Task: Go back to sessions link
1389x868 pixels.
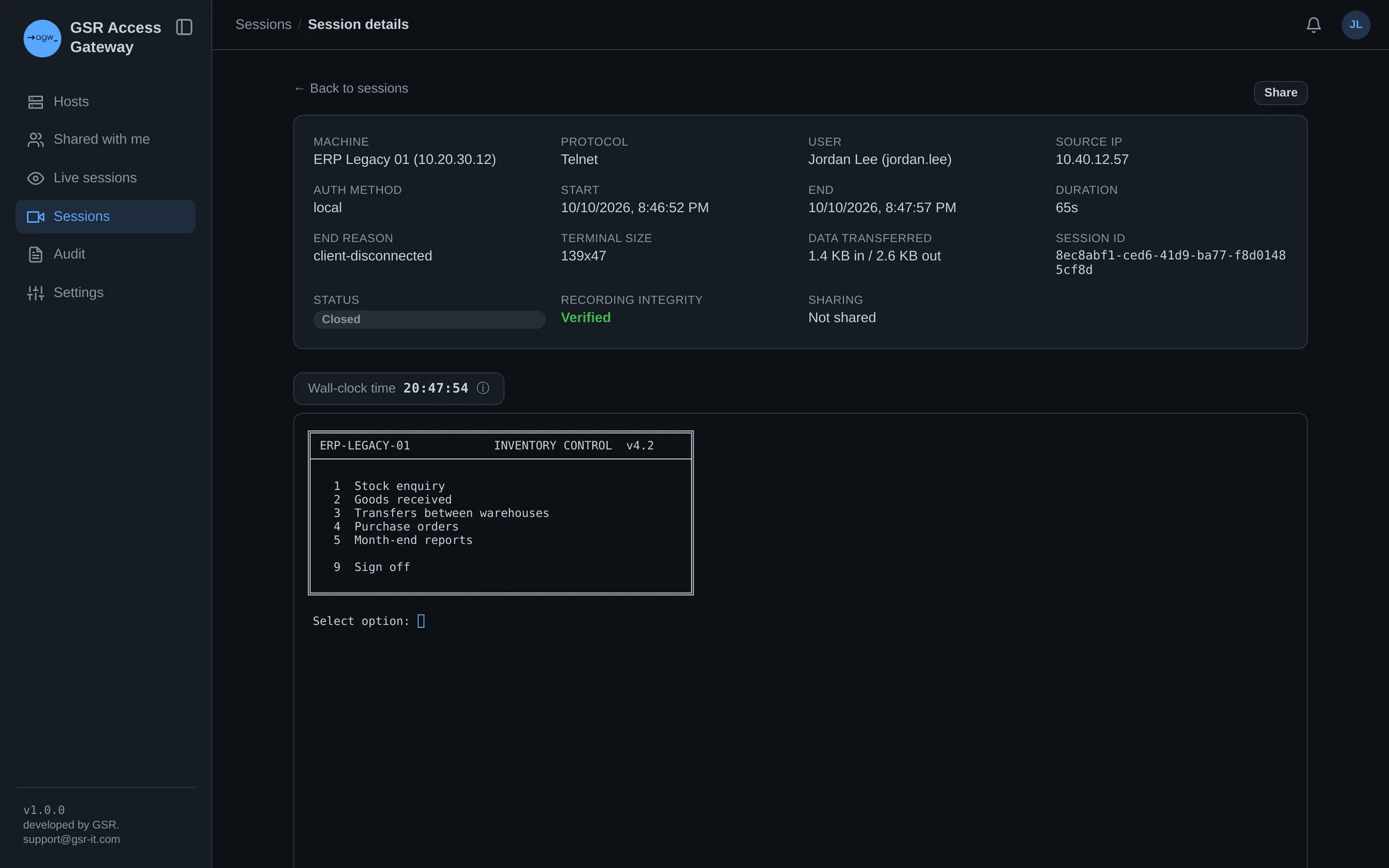Action: click(x=351, y=89)
